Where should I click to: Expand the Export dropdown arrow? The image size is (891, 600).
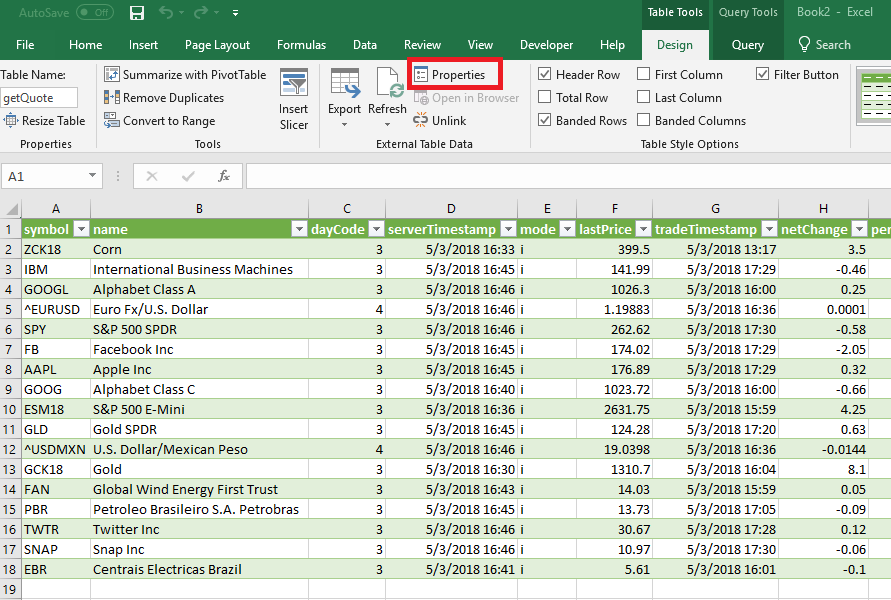(x=344, y=124)
